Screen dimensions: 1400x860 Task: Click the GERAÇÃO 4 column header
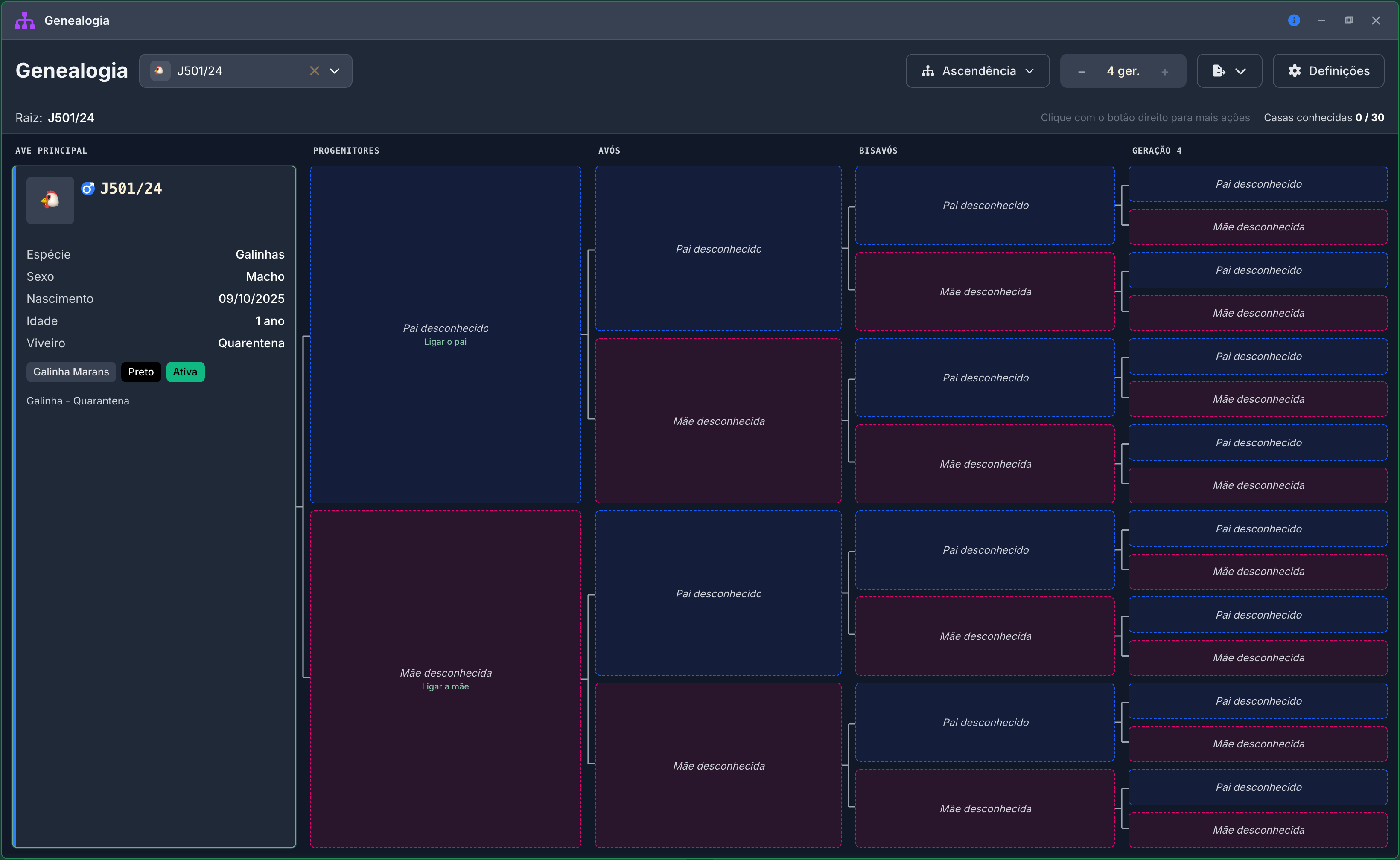1156,151
